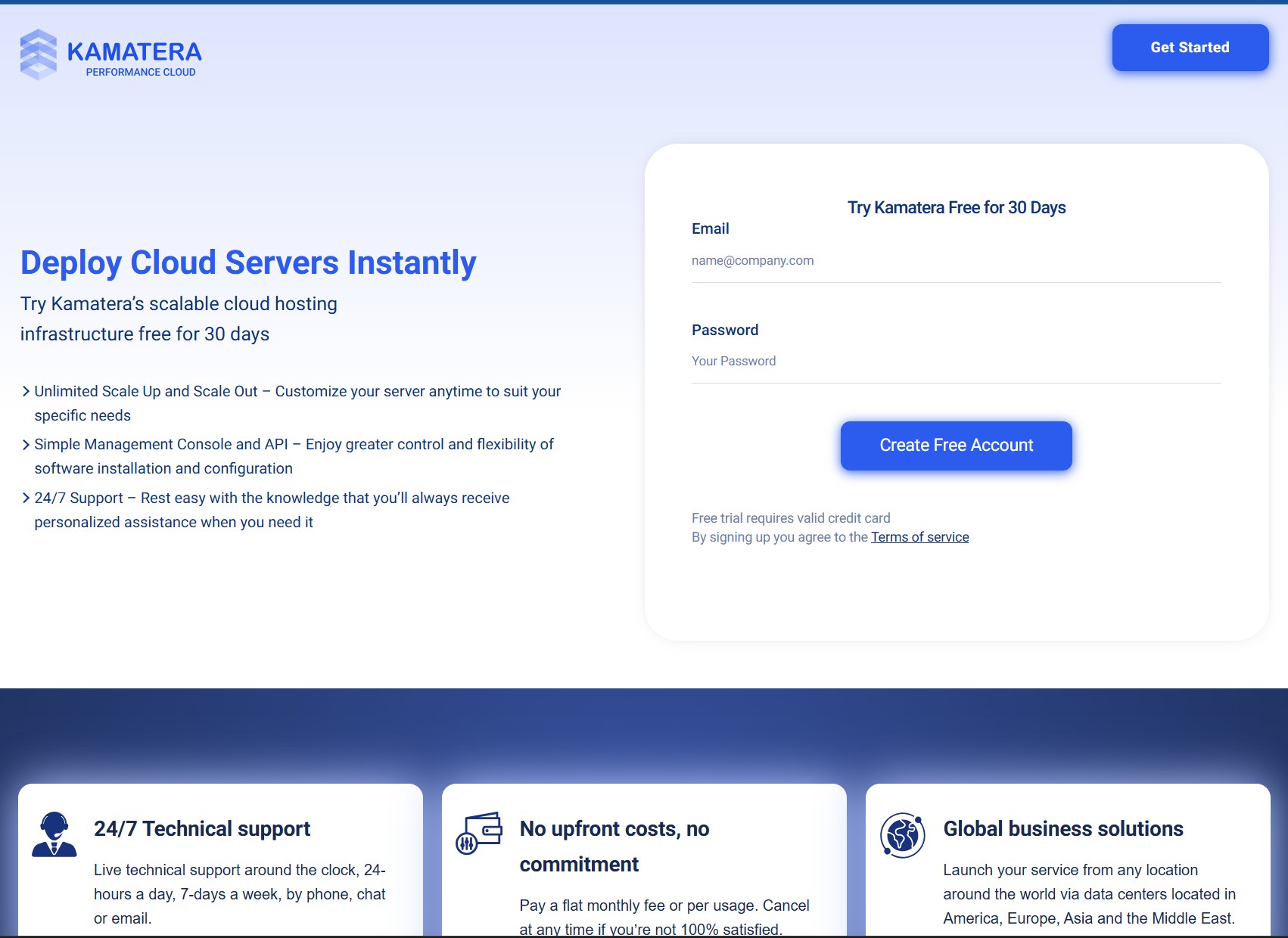This screenshot has width=1288, height=938.
Task: Focus the Email input field
Action: pos(956,261)
